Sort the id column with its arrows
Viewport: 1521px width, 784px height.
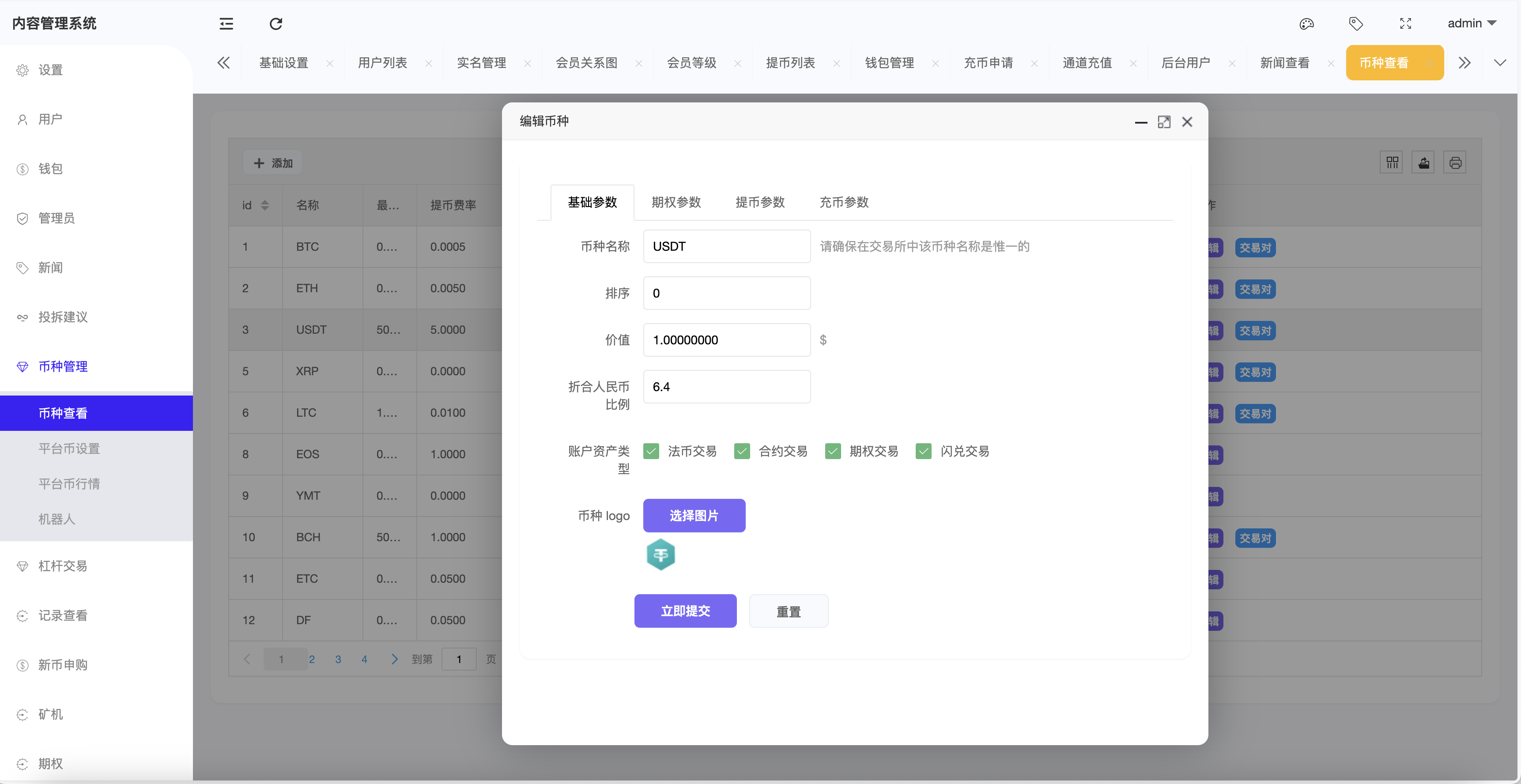click(265, 205)
